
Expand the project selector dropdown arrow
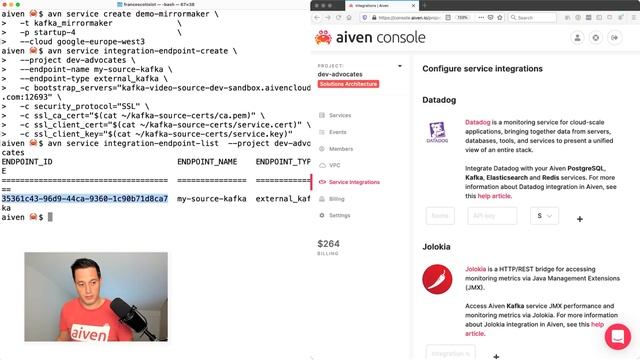(x=400, y=66)
